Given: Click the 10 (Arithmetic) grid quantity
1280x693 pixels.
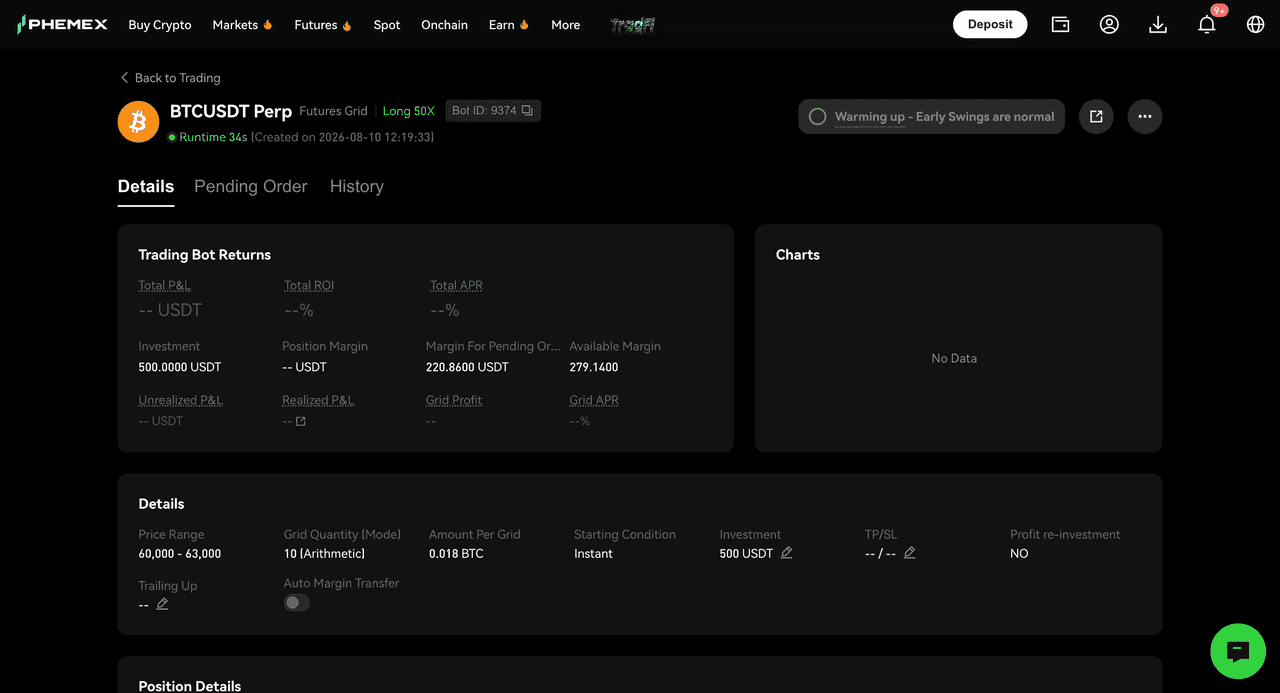Looking at the screenshot, I should [x=324, y=554].
